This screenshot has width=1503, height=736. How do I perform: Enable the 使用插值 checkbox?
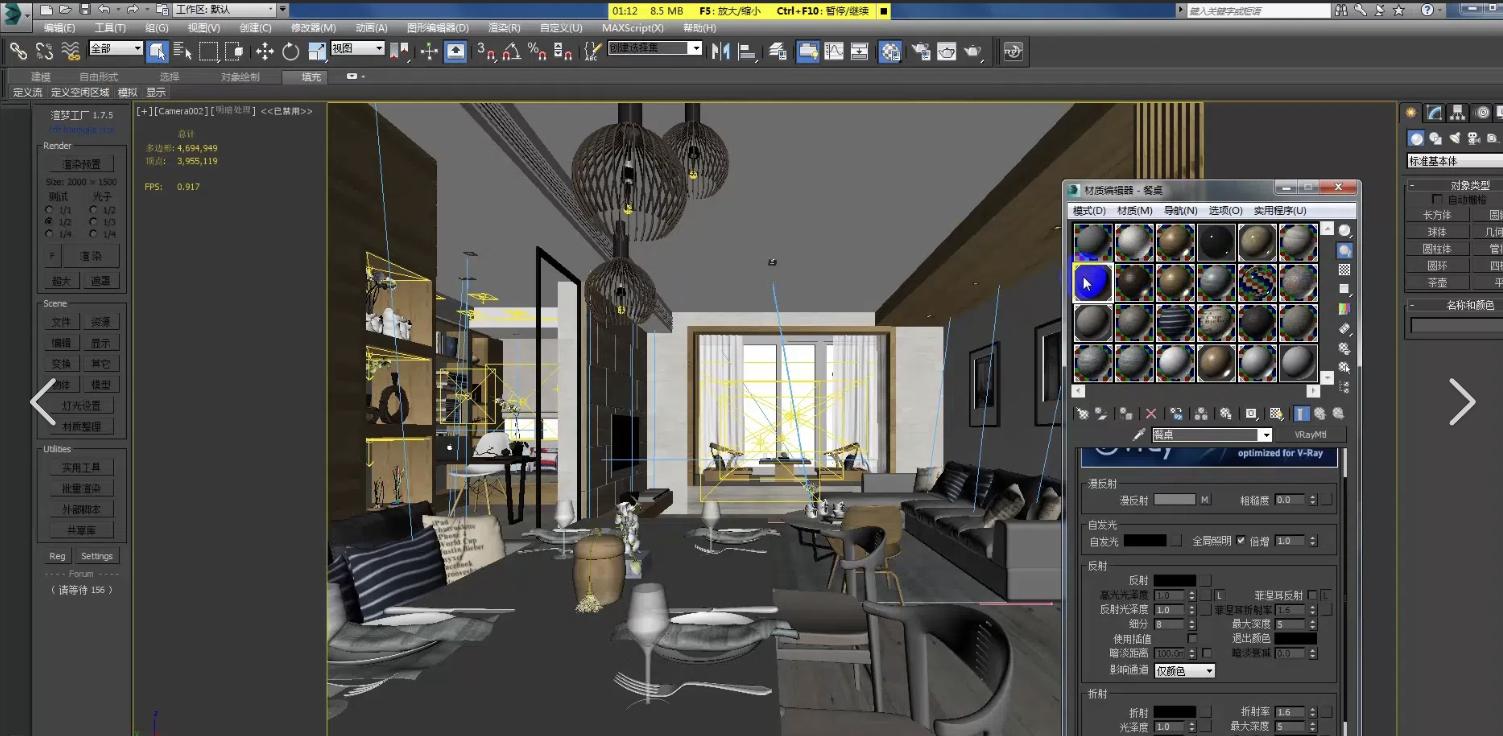(1192, 638)
